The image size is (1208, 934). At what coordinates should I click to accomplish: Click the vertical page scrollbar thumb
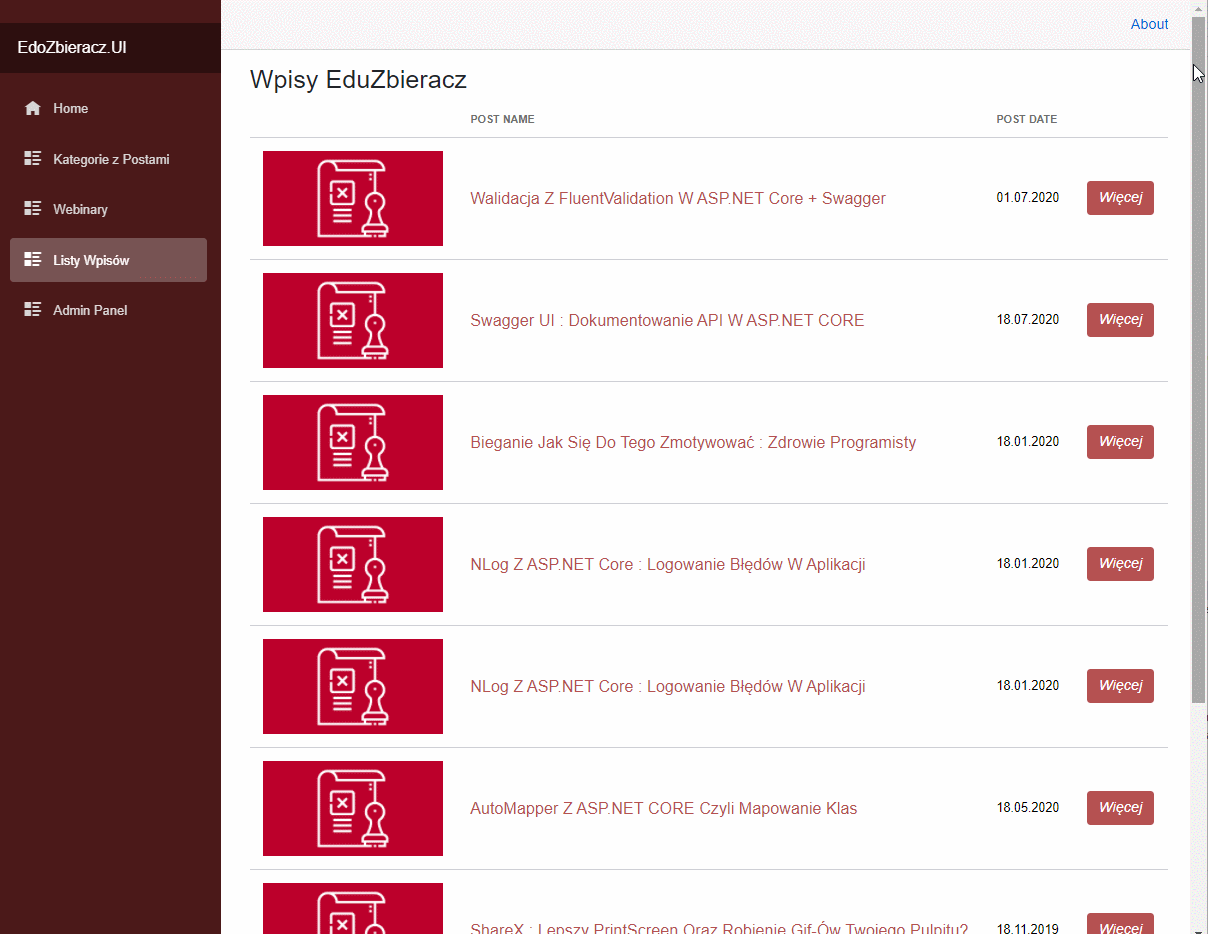click(x=1198, y=359)
